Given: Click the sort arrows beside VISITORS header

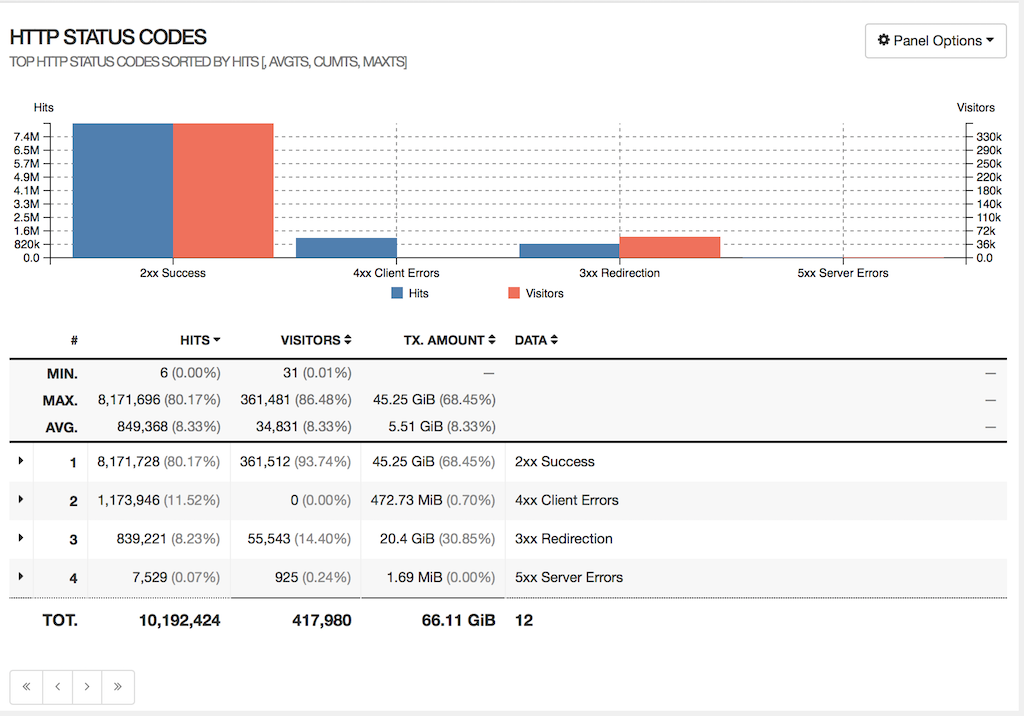Looking at the screenshot, I should point(348,340).
